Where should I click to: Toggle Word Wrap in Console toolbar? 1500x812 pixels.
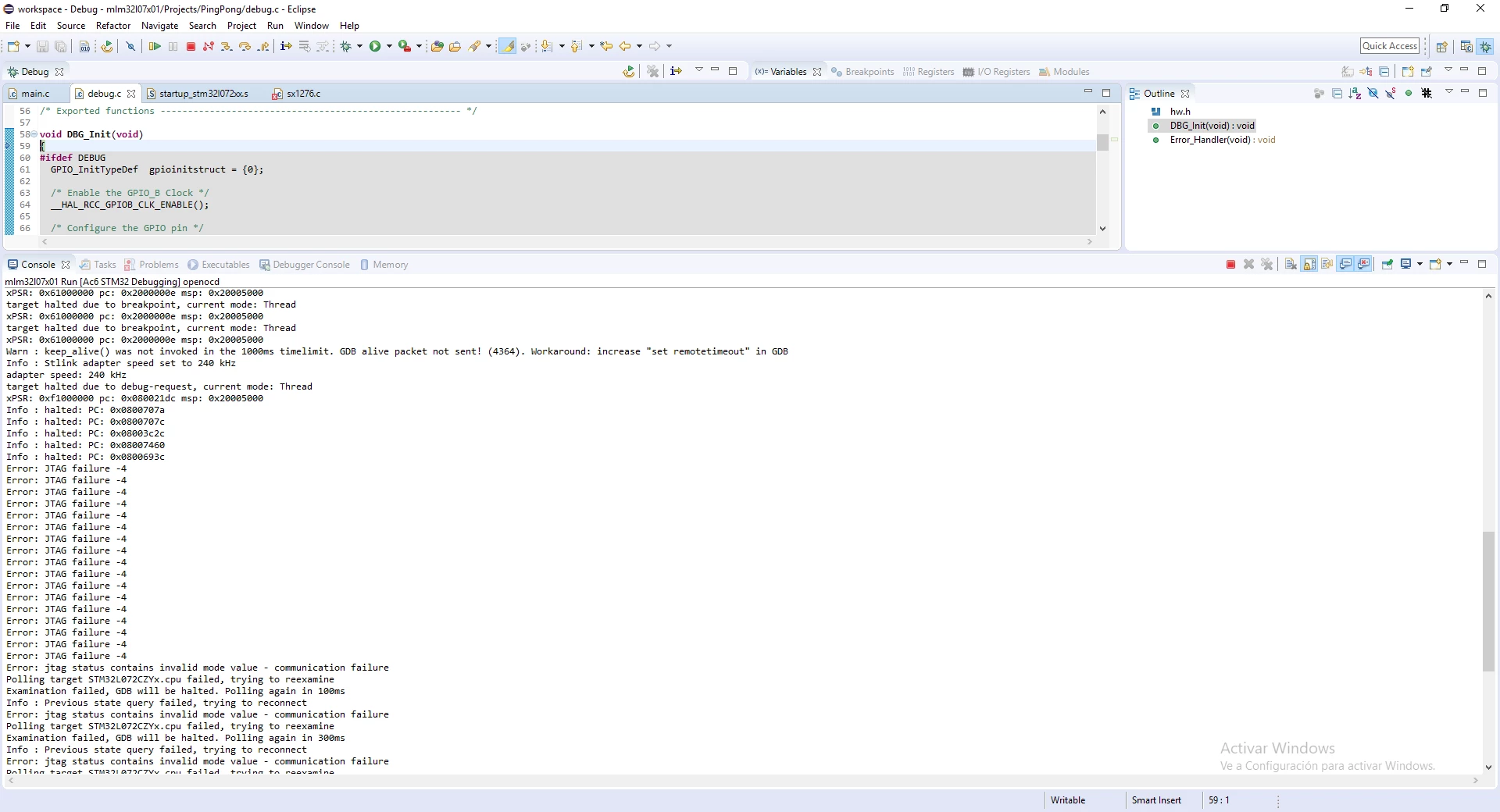pyautogui.click(x=1327, y=265)
